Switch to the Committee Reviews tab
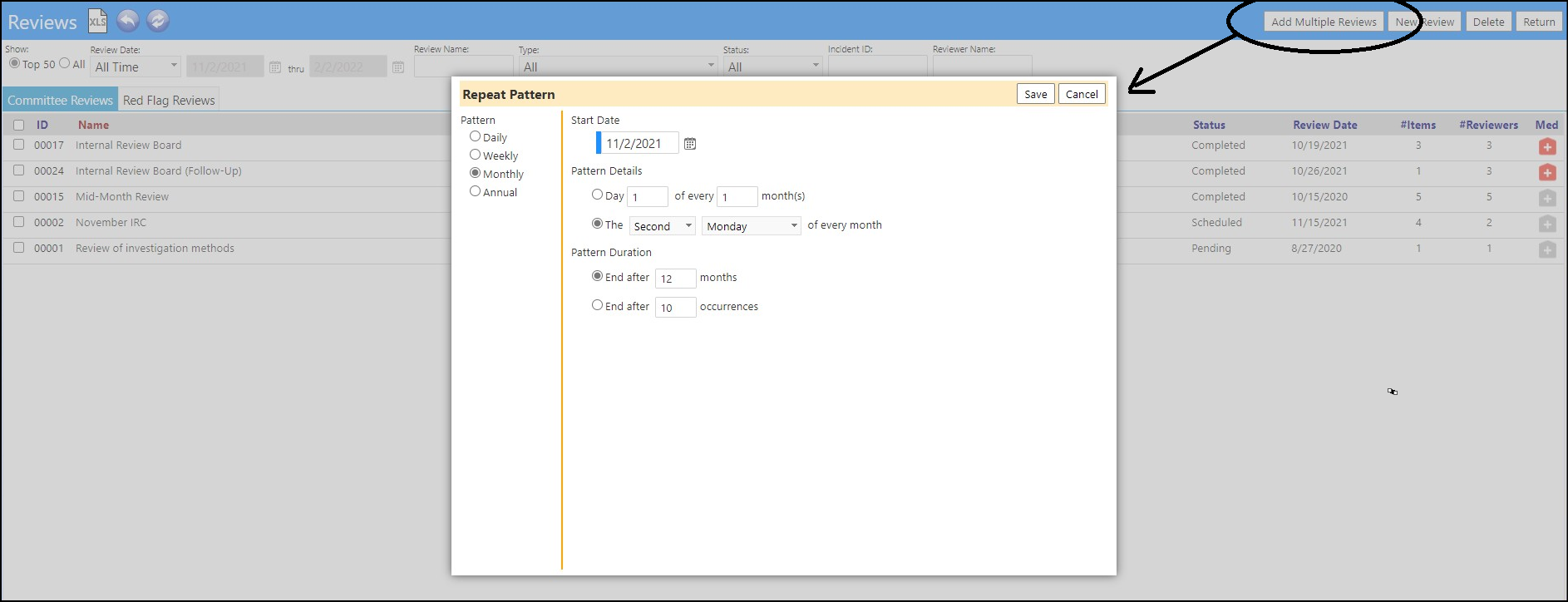This screenshot has width=1568, height=602. click(x=60, y=100)
